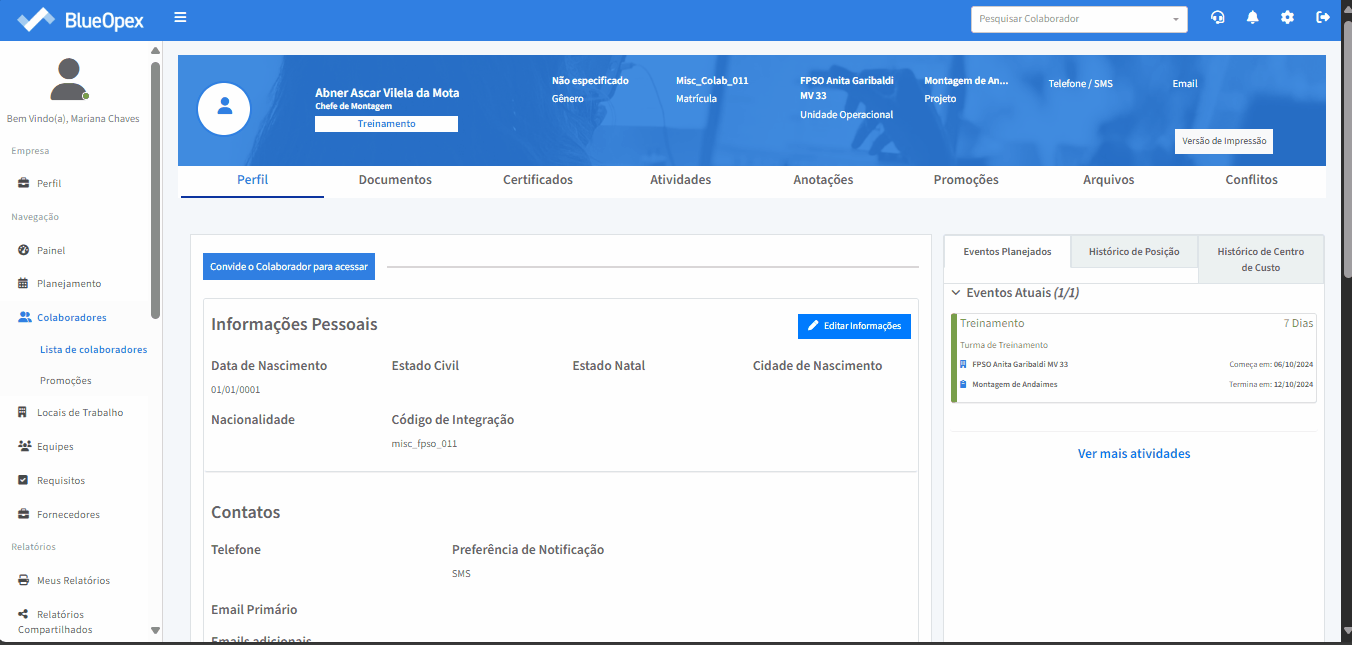Click the Locais de Trabalho building icon
Viewport: 1352px width, 645px height.
click(x=24, y=412)
